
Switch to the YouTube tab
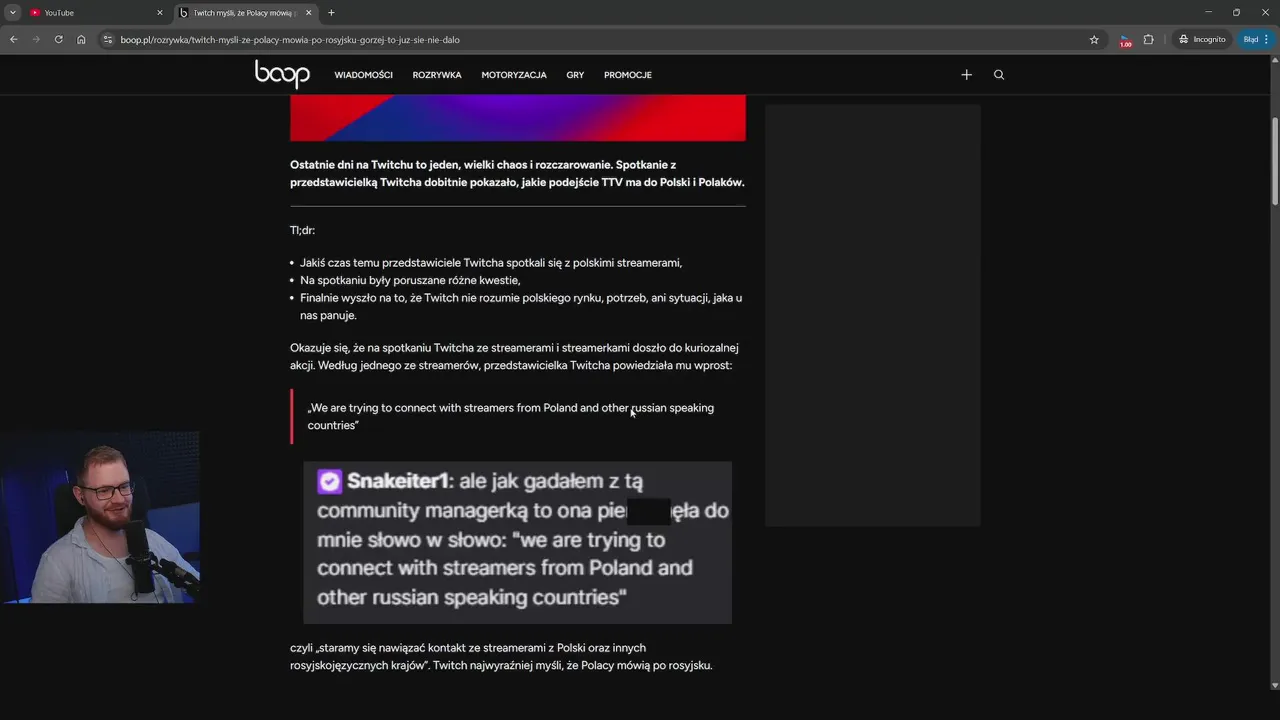(96, 13)
